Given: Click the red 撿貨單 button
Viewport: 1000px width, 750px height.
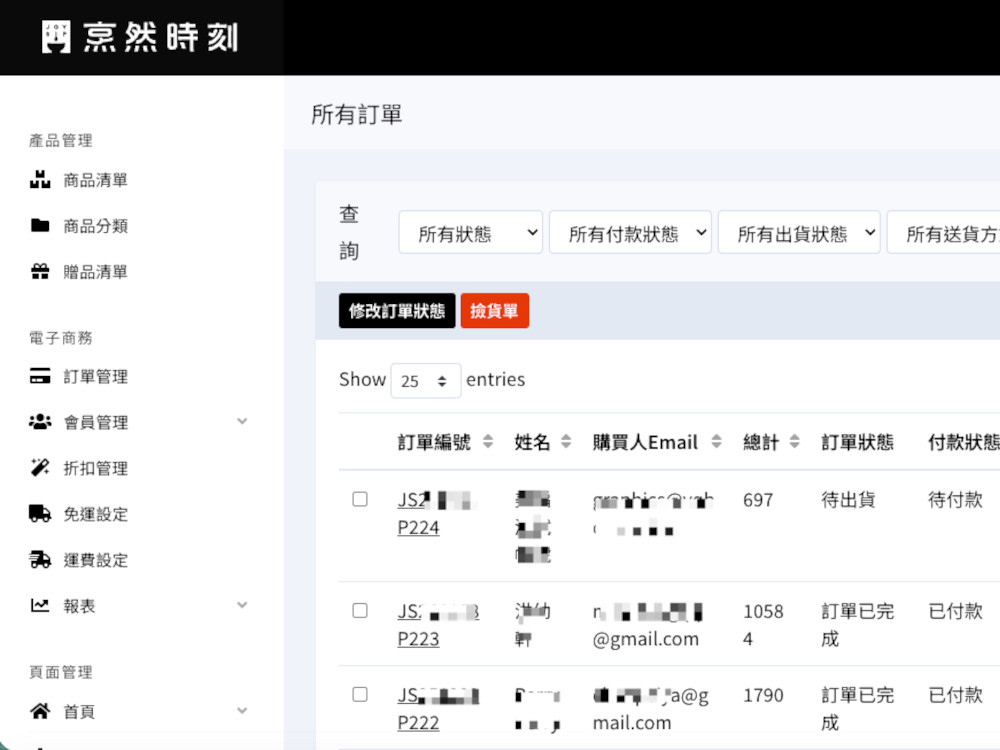Looking at the screenshot, I should [494, 311].
